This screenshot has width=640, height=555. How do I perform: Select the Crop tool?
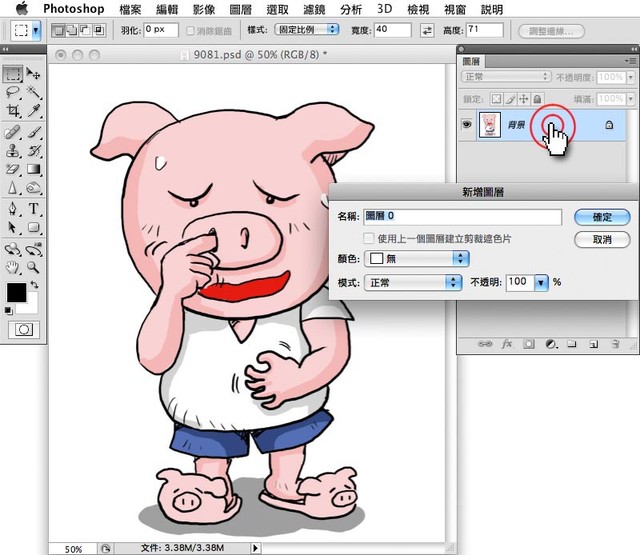[x=12, y=110]
